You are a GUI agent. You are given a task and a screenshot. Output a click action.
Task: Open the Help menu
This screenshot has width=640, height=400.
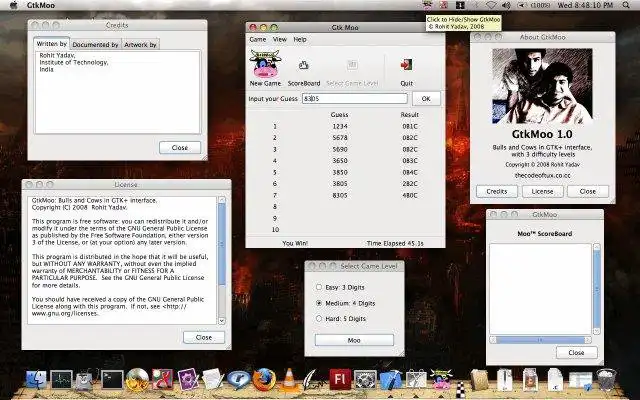pyautogui.click(x=300, y=40)
